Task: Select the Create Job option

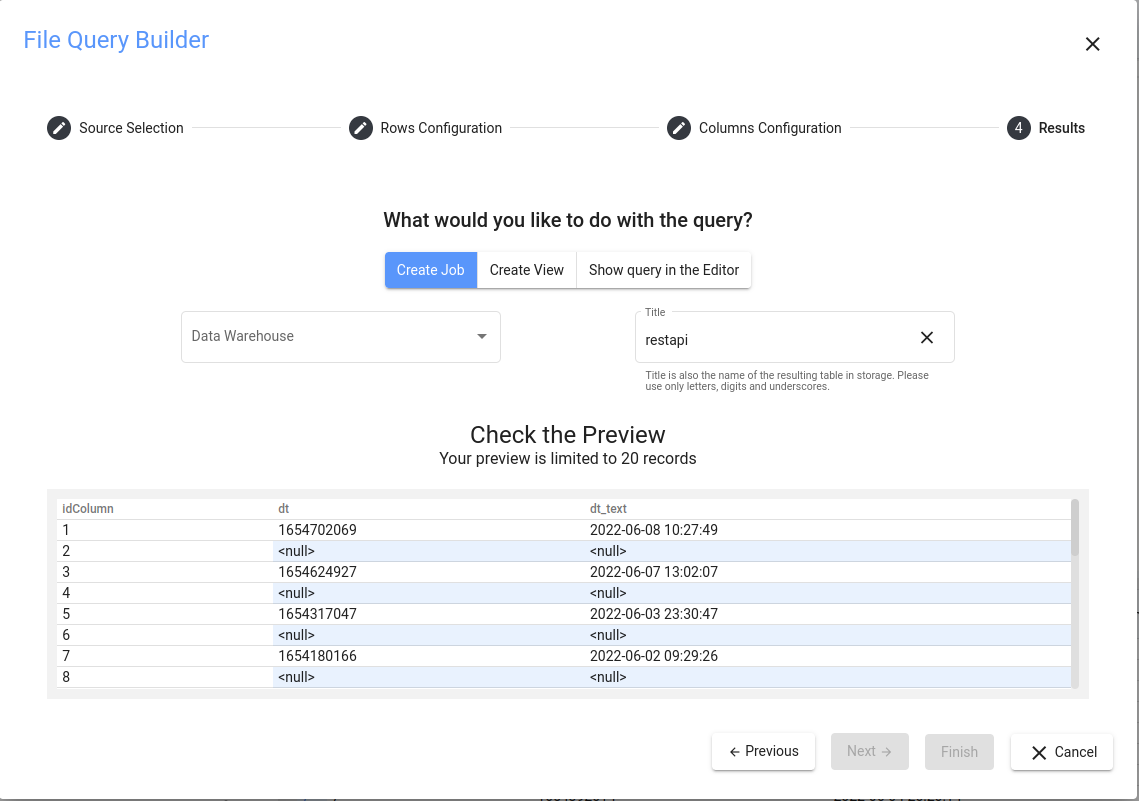Action: 430,270
